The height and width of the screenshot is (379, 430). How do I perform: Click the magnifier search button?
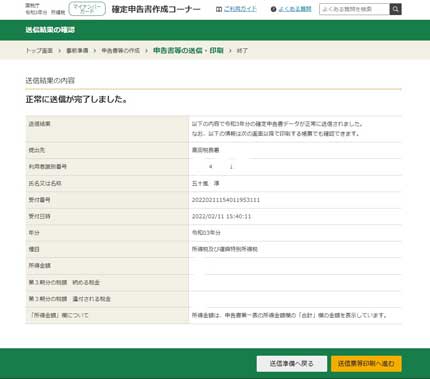pyautogui.click(x=395, y=9)
